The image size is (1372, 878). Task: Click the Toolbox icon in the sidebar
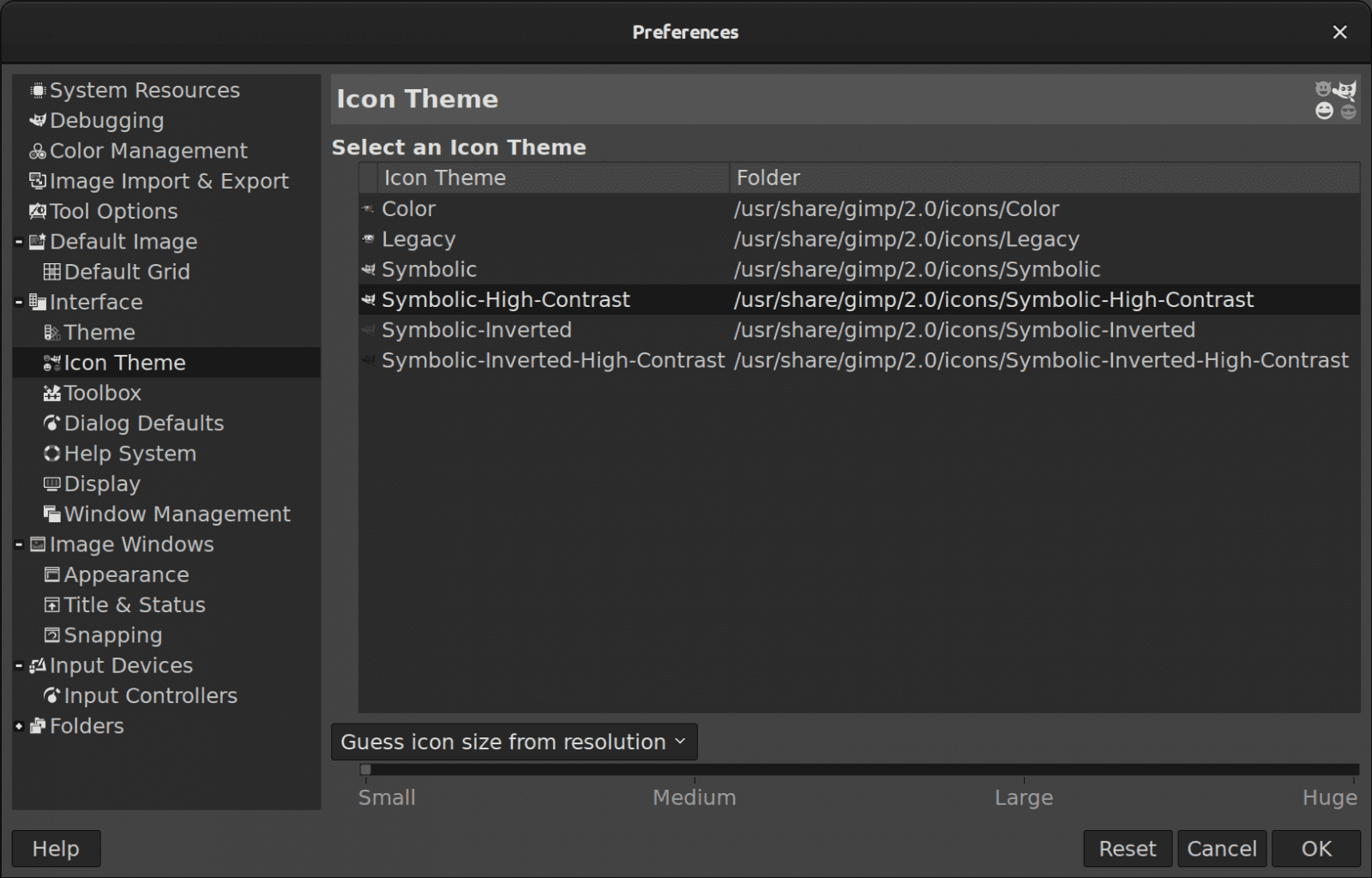[x=51, y=393]
